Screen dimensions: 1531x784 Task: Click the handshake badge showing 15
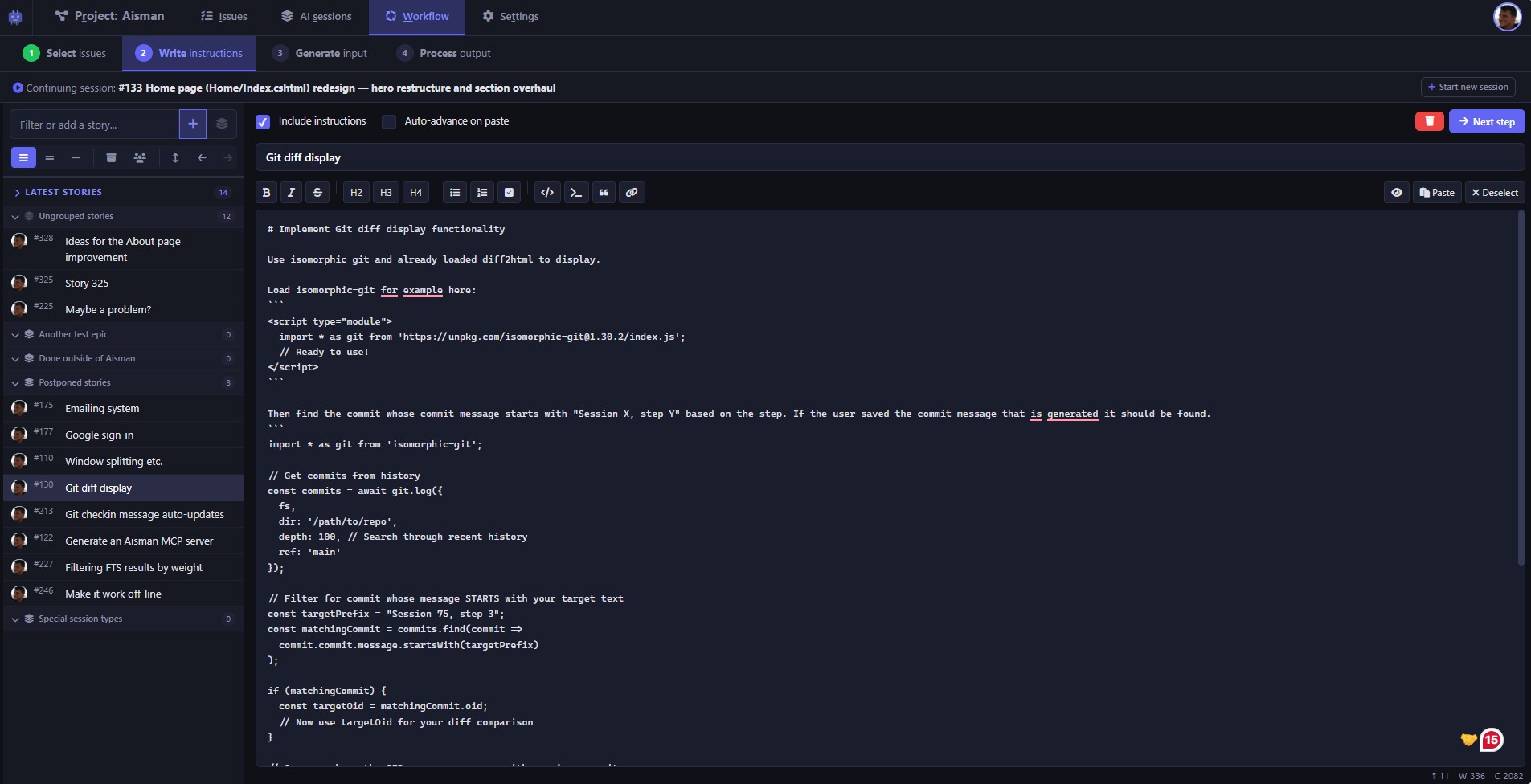coord(1482,740)
